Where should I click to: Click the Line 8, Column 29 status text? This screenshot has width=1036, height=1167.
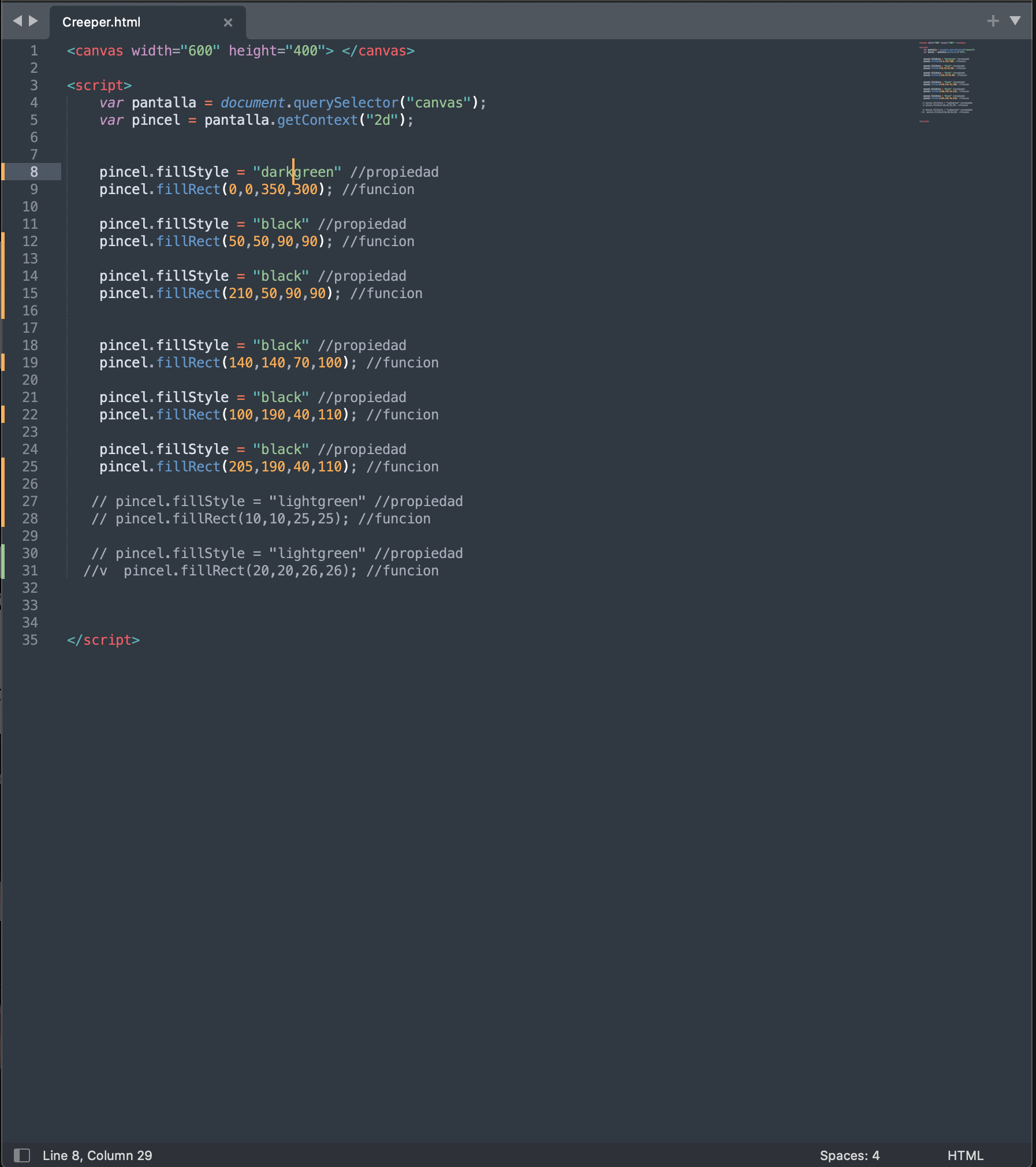(x=97, y=1155)
